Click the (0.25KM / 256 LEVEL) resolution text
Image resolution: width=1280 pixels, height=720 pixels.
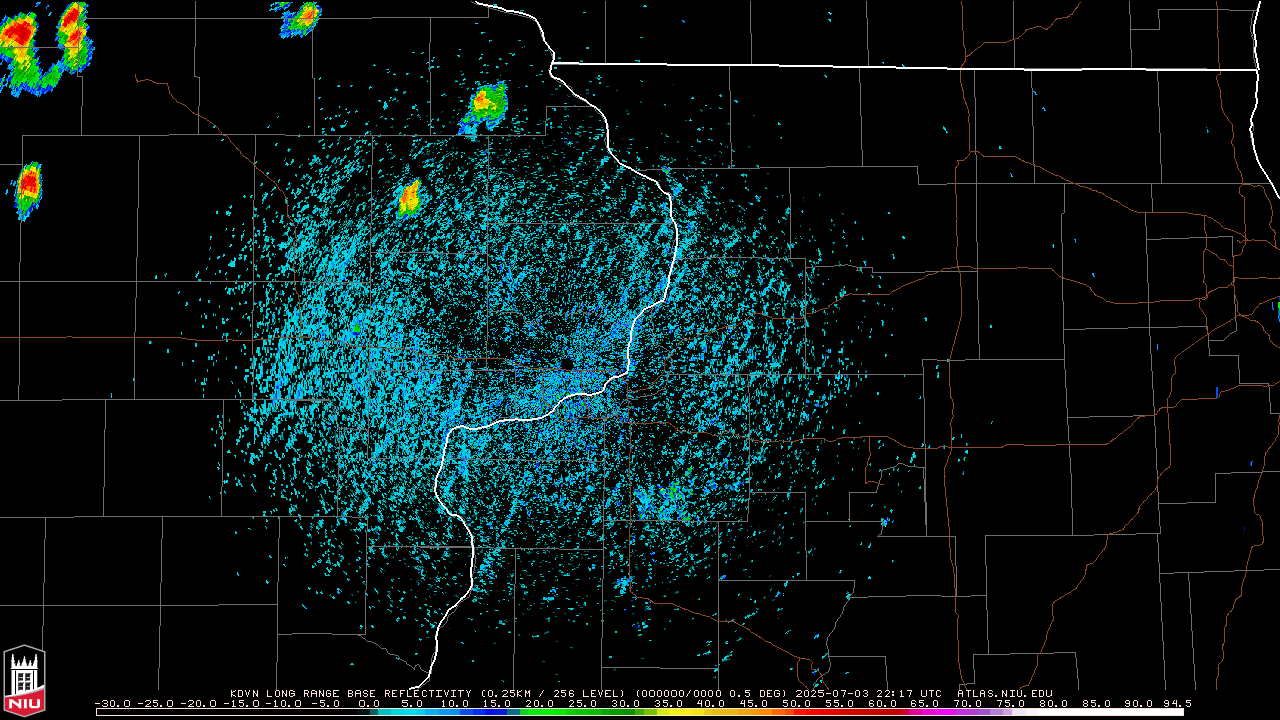[x=553, y=693]
